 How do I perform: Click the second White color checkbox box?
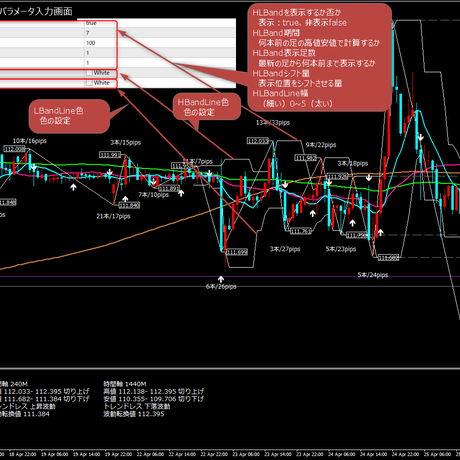[89, 83]
